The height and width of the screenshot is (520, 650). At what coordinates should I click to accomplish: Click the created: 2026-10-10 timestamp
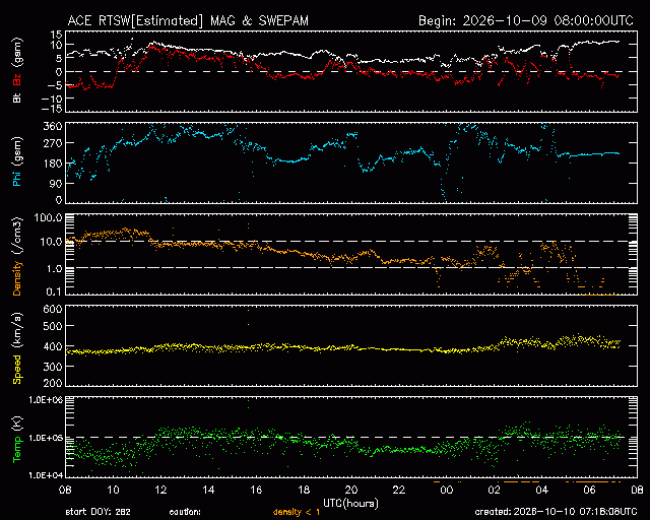(x=556, y=512)
